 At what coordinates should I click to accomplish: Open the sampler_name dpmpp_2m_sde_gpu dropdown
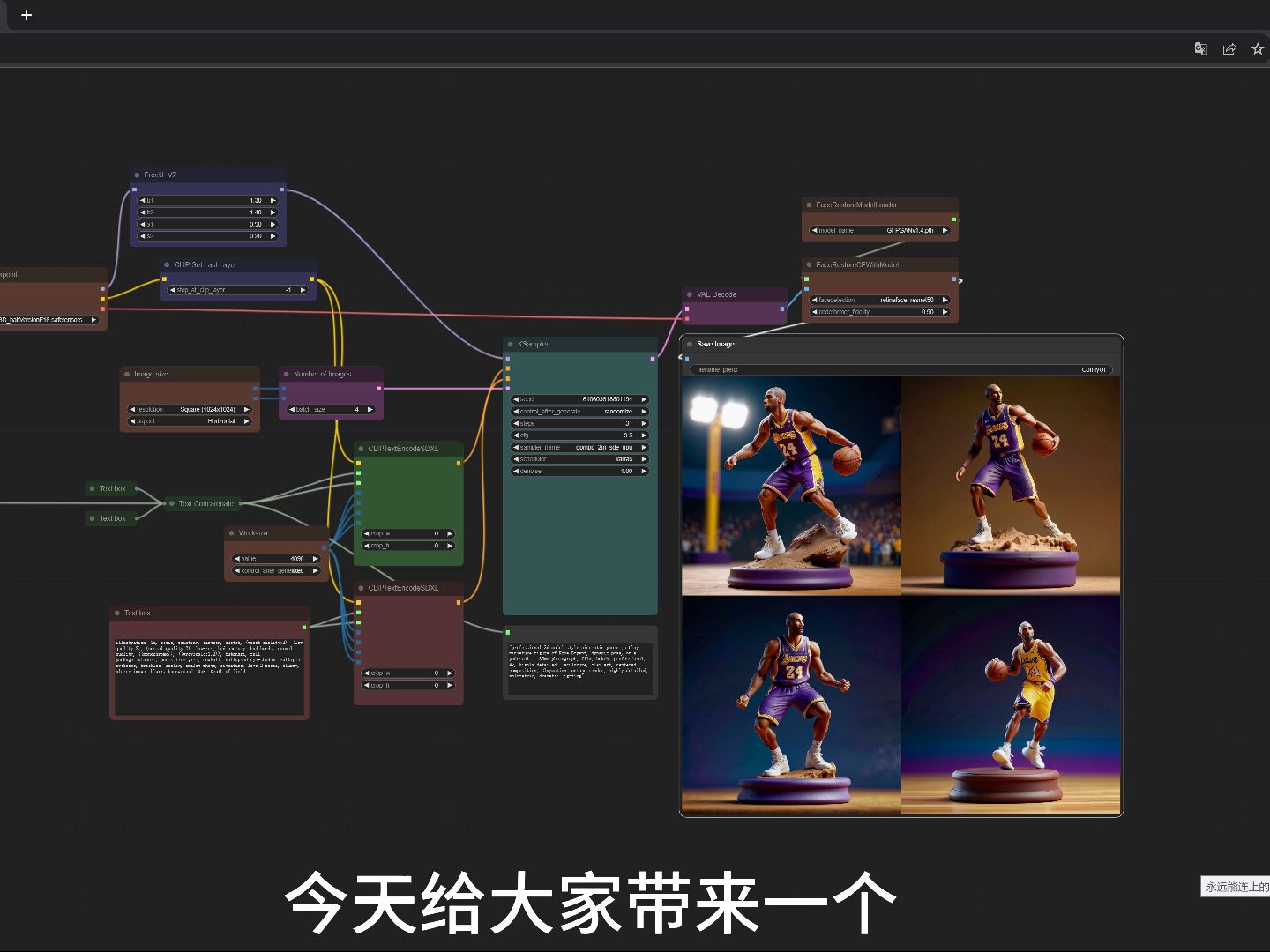click(580, 447)
